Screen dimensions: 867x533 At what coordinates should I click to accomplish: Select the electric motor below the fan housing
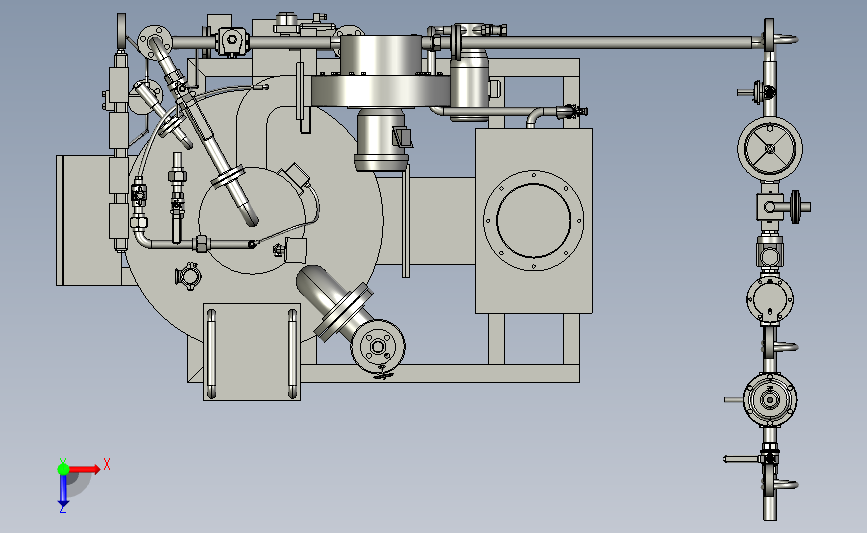[382, 139]
